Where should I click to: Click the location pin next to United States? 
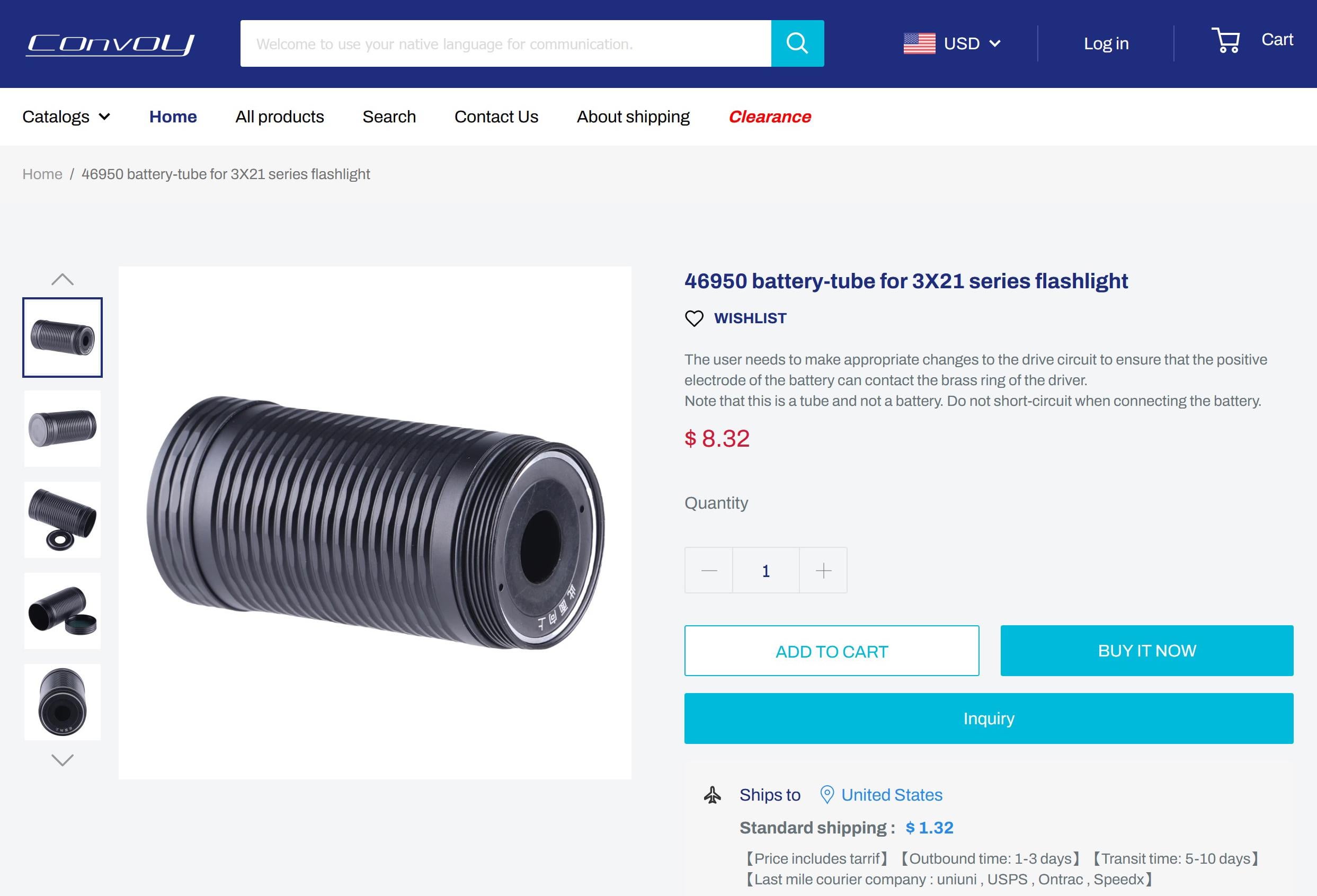827,795
